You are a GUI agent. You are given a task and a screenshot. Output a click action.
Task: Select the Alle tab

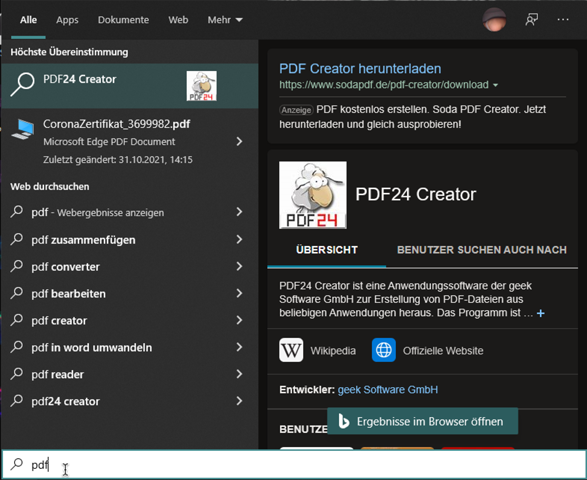[28, 20]
